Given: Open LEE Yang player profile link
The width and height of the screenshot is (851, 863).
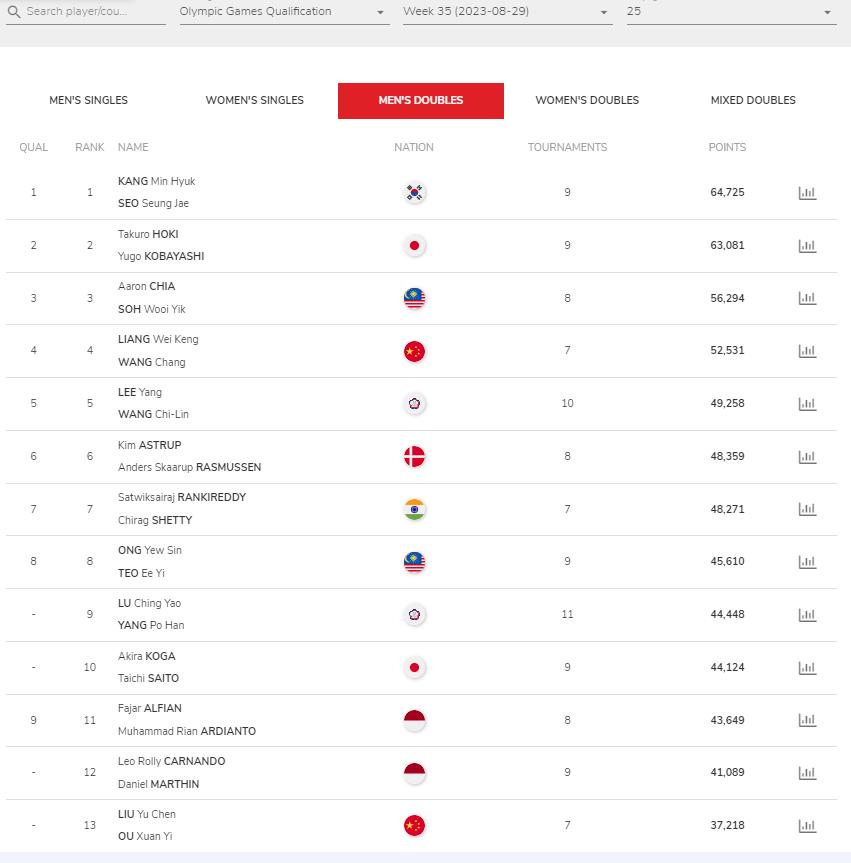Looking at the screenshot, I should point(140,392).
